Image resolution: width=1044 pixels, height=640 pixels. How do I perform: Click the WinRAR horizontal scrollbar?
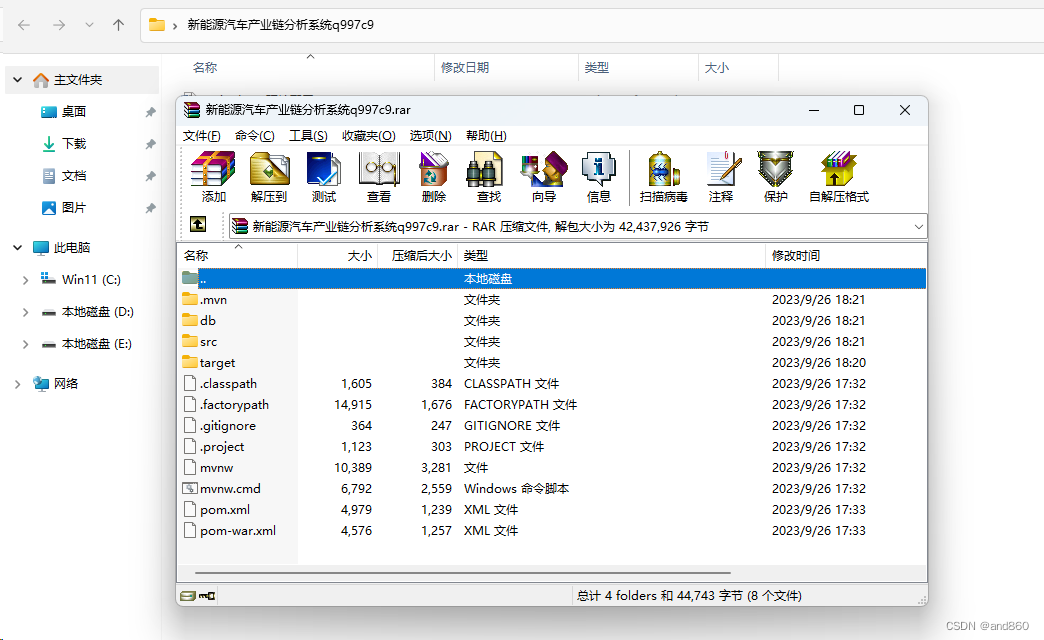tap(463, 572)
